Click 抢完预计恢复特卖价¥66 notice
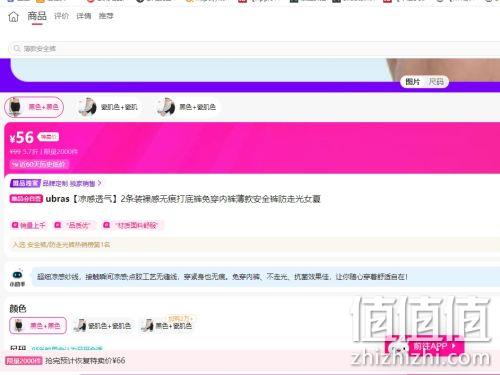500x375 pixels. click(85, 361)
